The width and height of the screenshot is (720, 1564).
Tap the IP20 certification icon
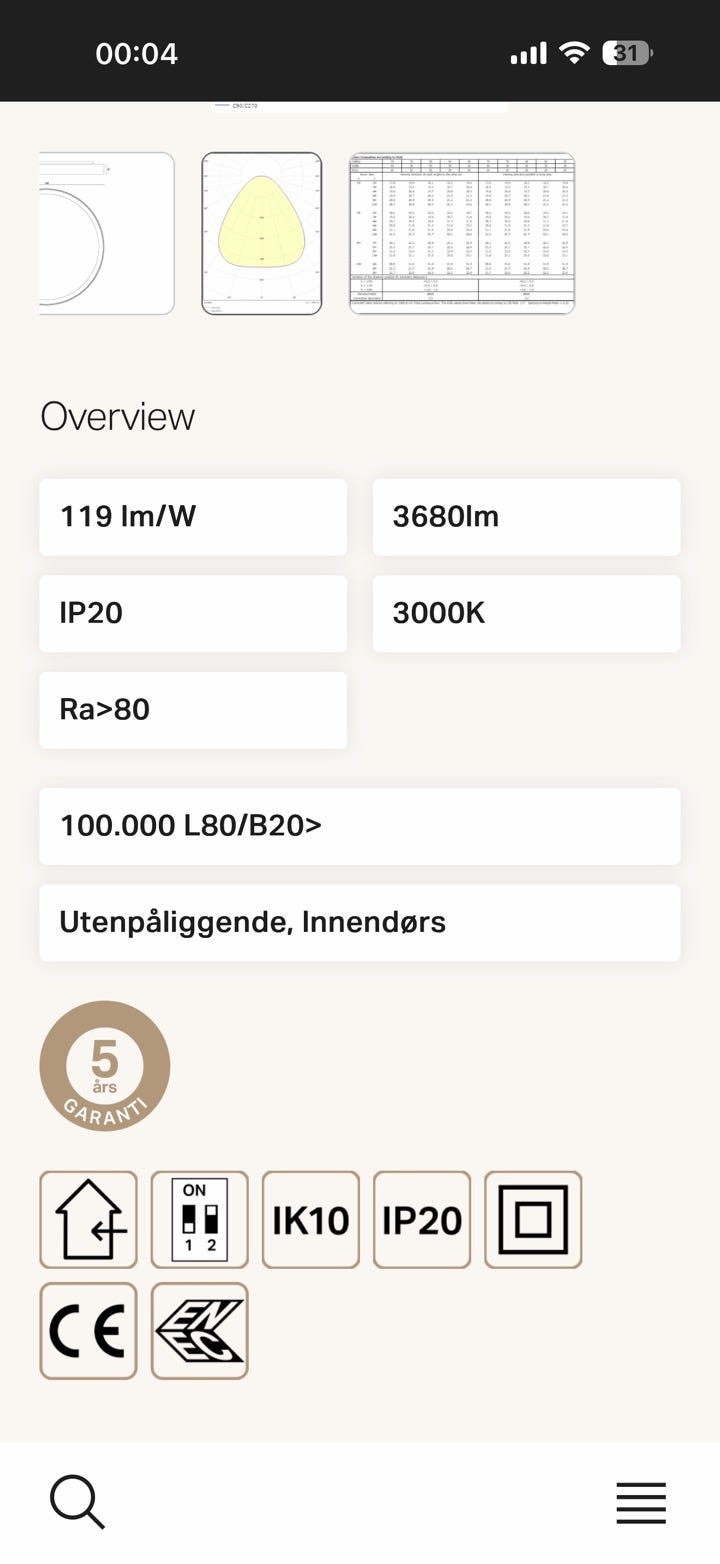point(422,1220)
